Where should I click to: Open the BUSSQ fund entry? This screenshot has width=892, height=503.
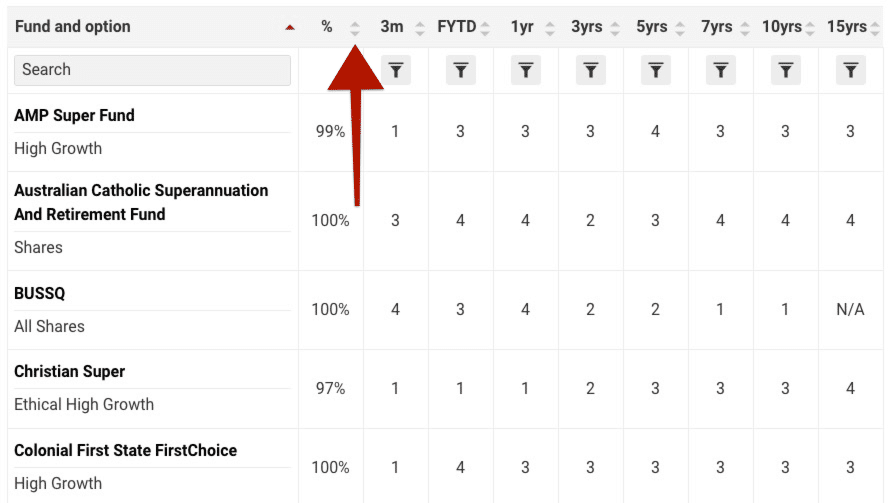(39, 293)
